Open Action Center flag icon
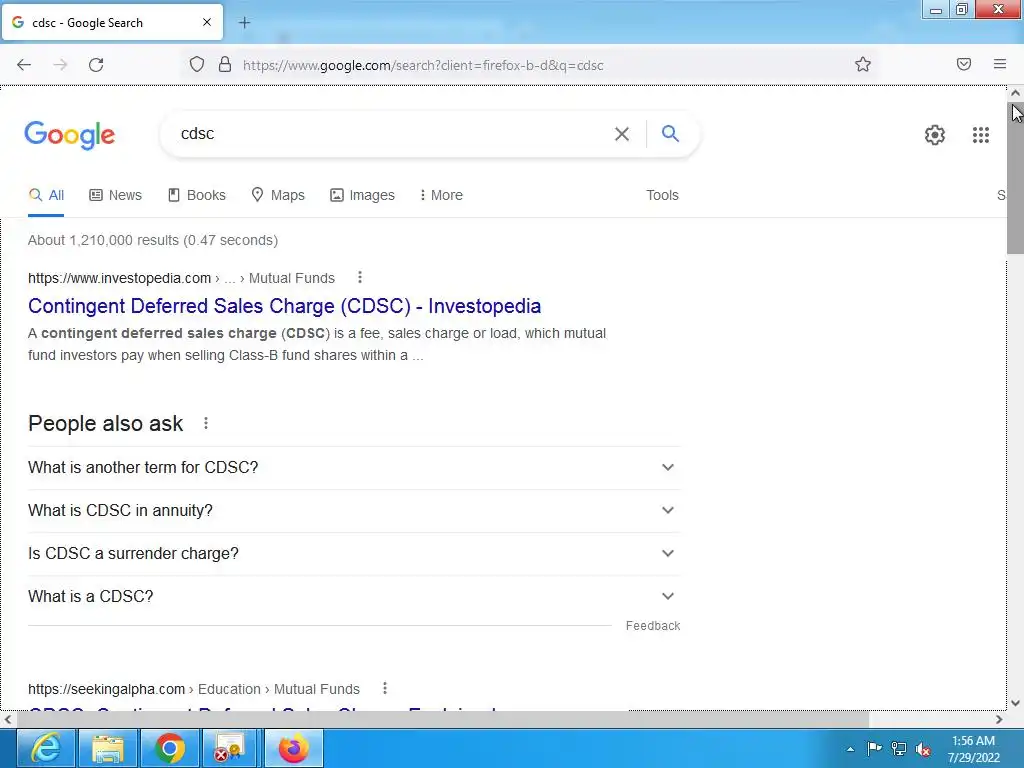This screenshot has width=1024, height=768. tap(874, 748)
